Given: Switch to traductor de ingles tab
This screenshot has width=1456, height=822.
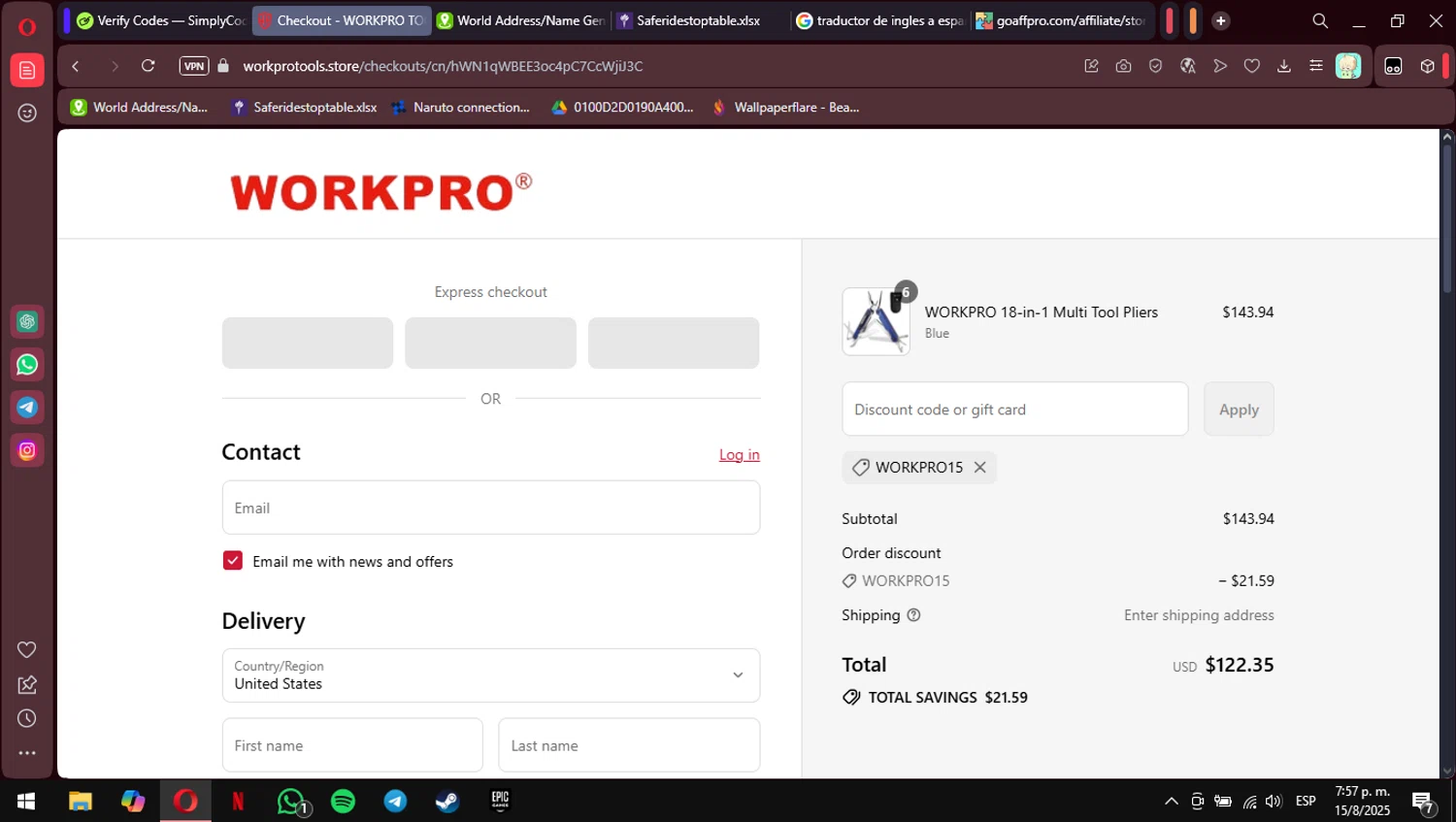Looking at the screenshot, I should pos(879,20).
